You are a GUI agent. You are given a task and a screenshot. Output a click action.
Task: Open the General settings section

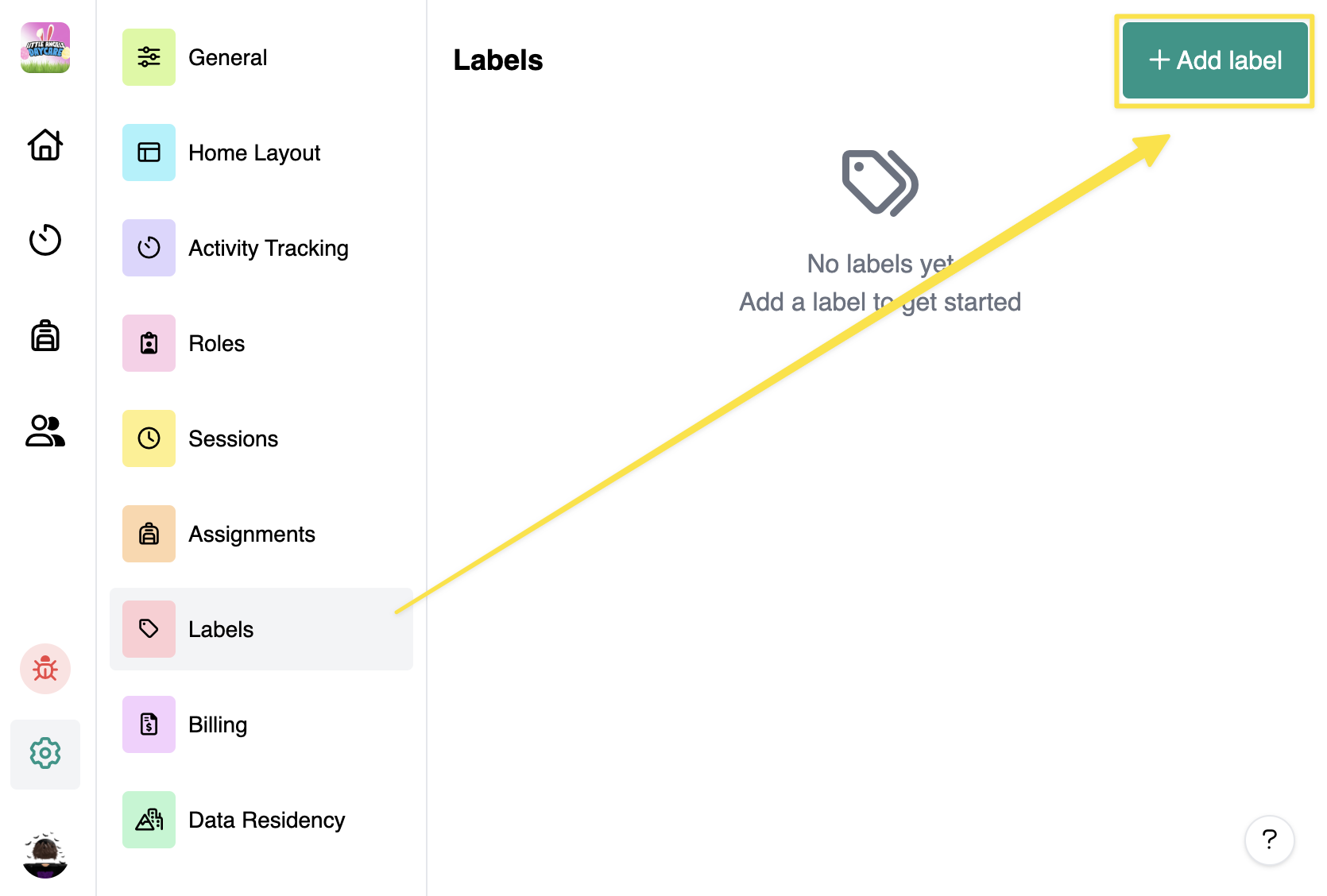(228, 57)
